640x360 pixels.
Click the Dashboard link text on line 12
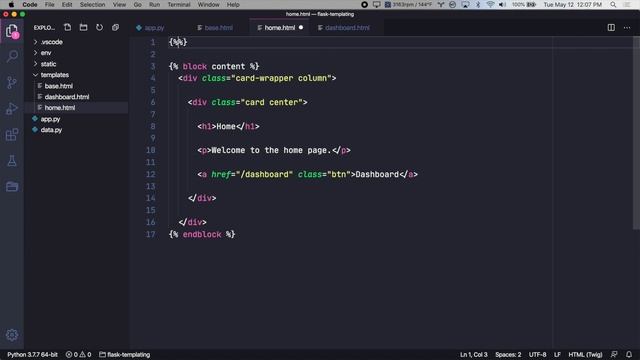coord(377,175)
